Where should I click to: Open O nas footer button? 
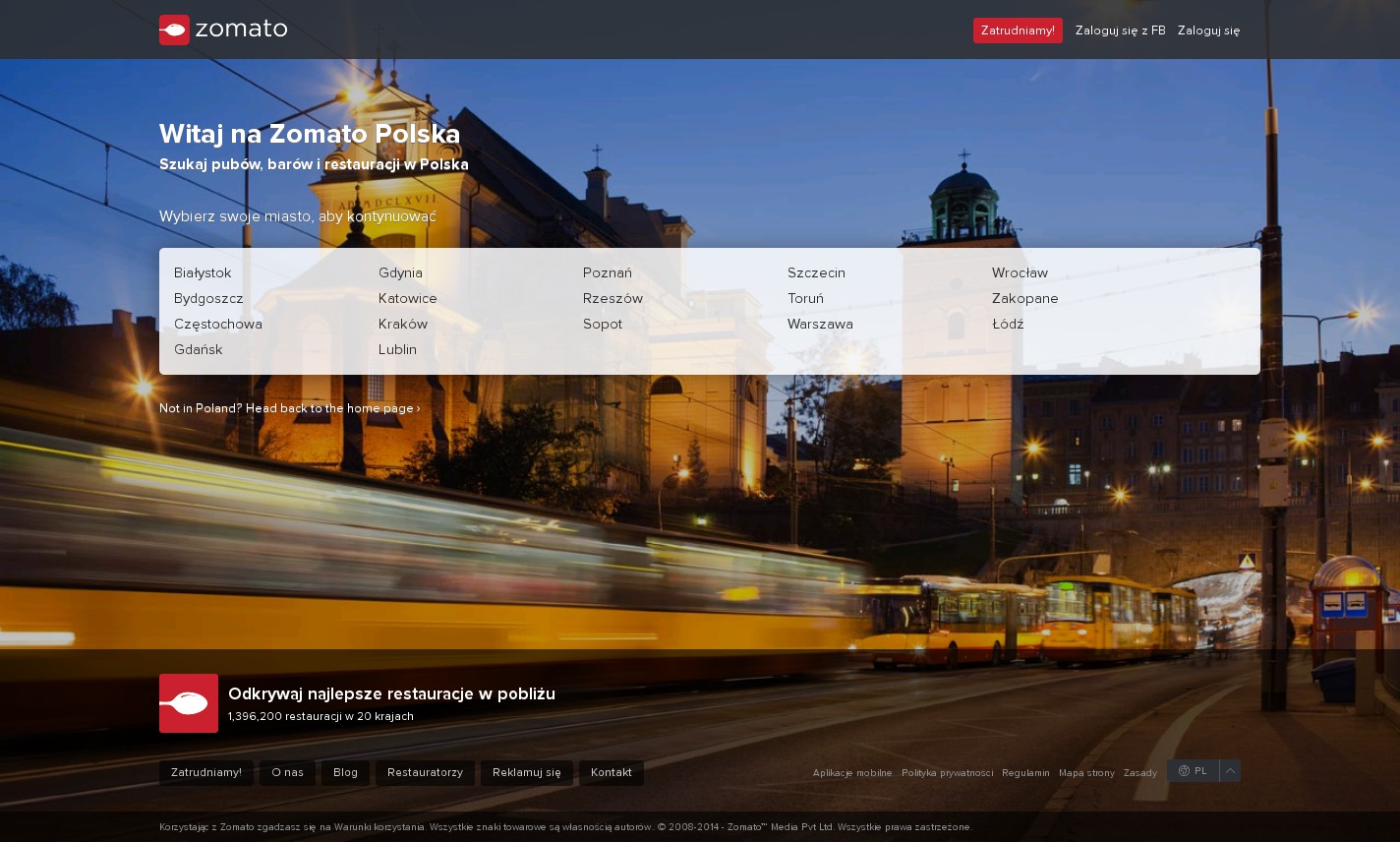287,772
